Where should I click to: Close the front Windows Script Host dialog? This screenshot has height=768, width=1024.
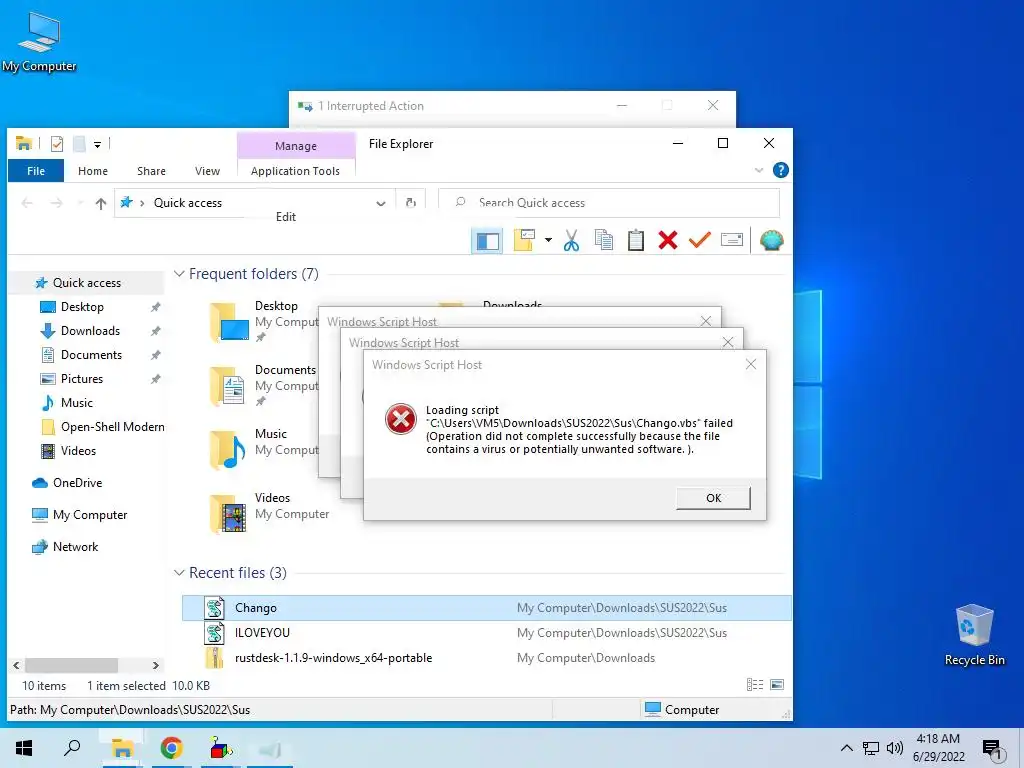point(751,364)
